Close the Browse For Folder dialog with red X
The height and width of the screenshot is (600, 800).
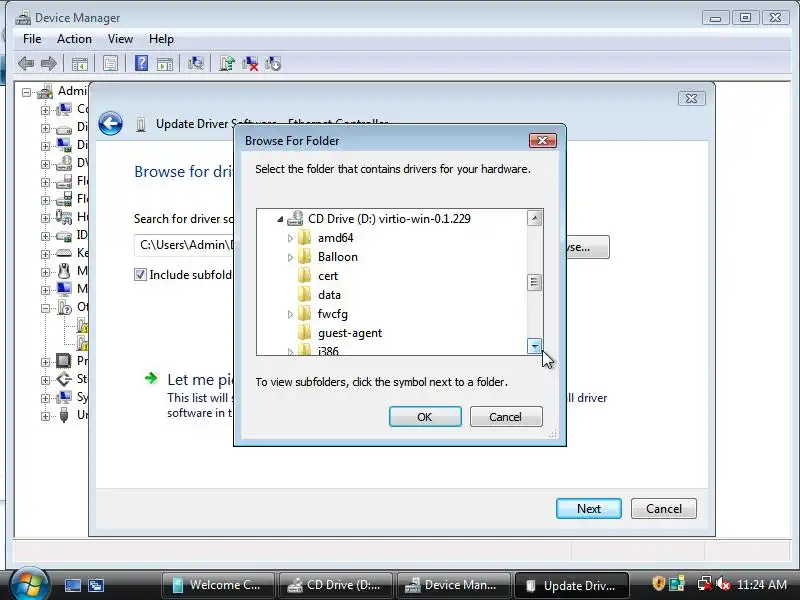point(542,140)
